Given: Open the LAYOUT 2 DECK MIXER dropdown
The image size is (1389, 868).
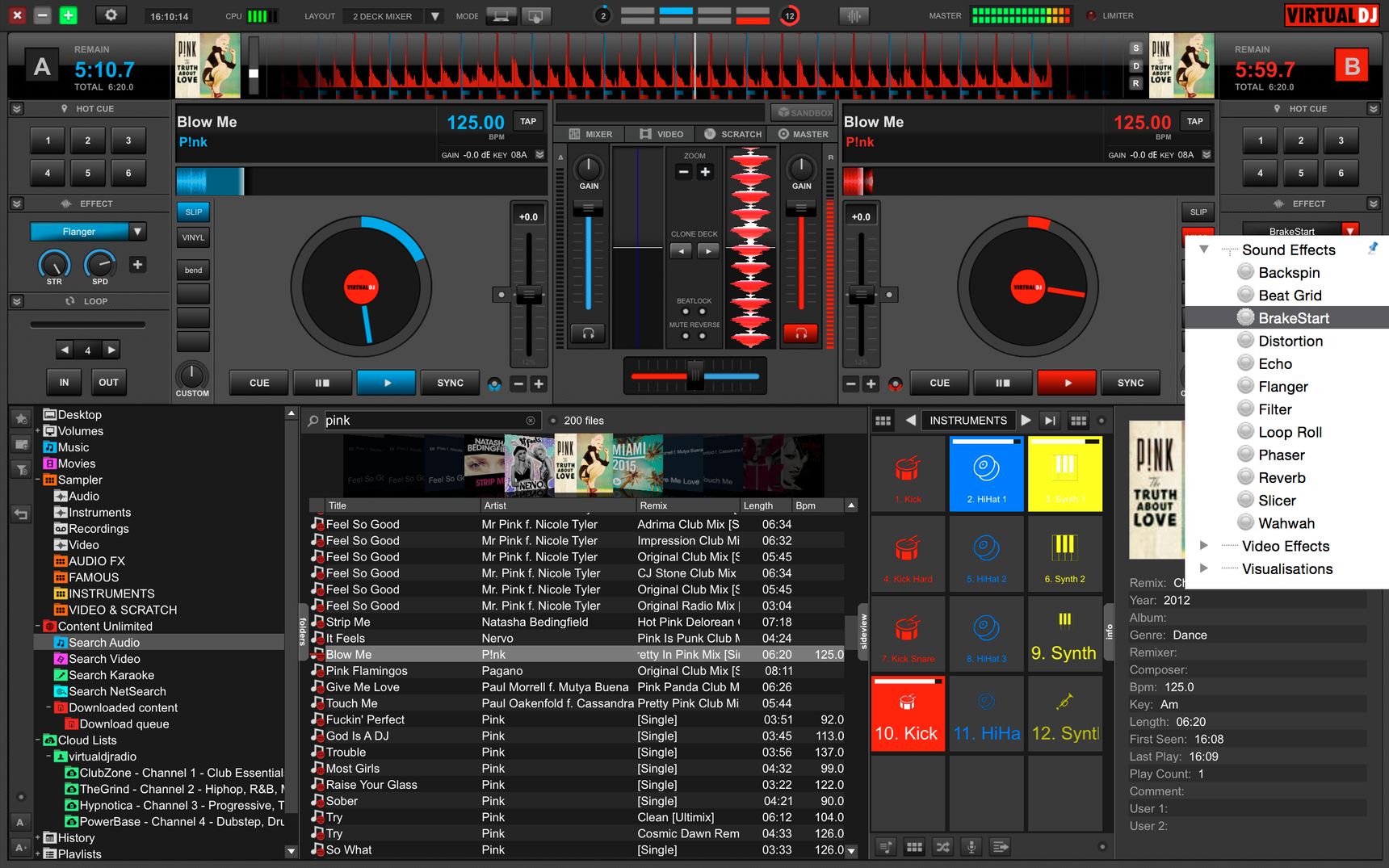Looking at the screenshot, I should tap(434, 16).
